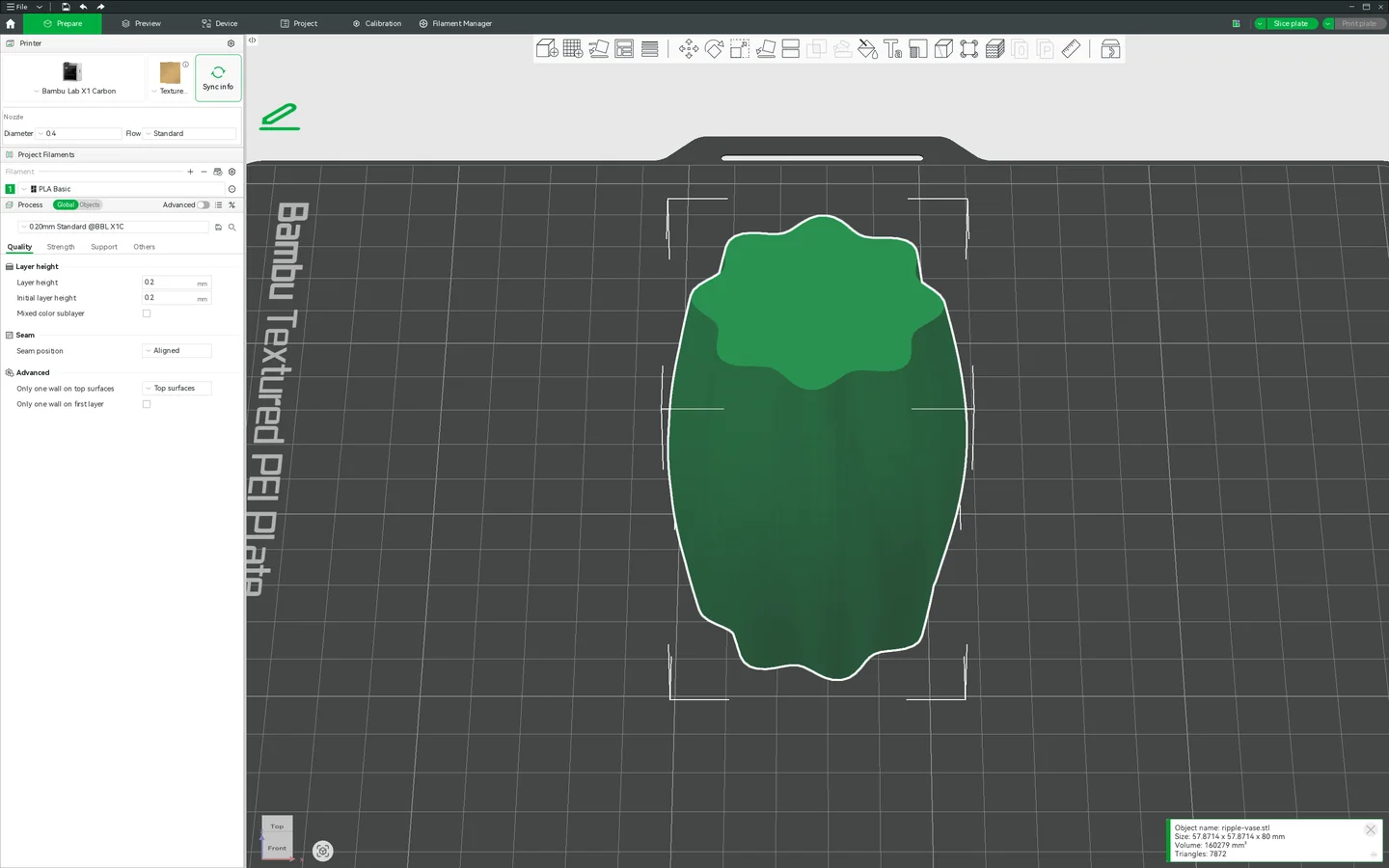This screenshot has width=1389, height=868.
Task: Switch to the Others settings tab
Action: pyautogui.click(x=144, y=248)
